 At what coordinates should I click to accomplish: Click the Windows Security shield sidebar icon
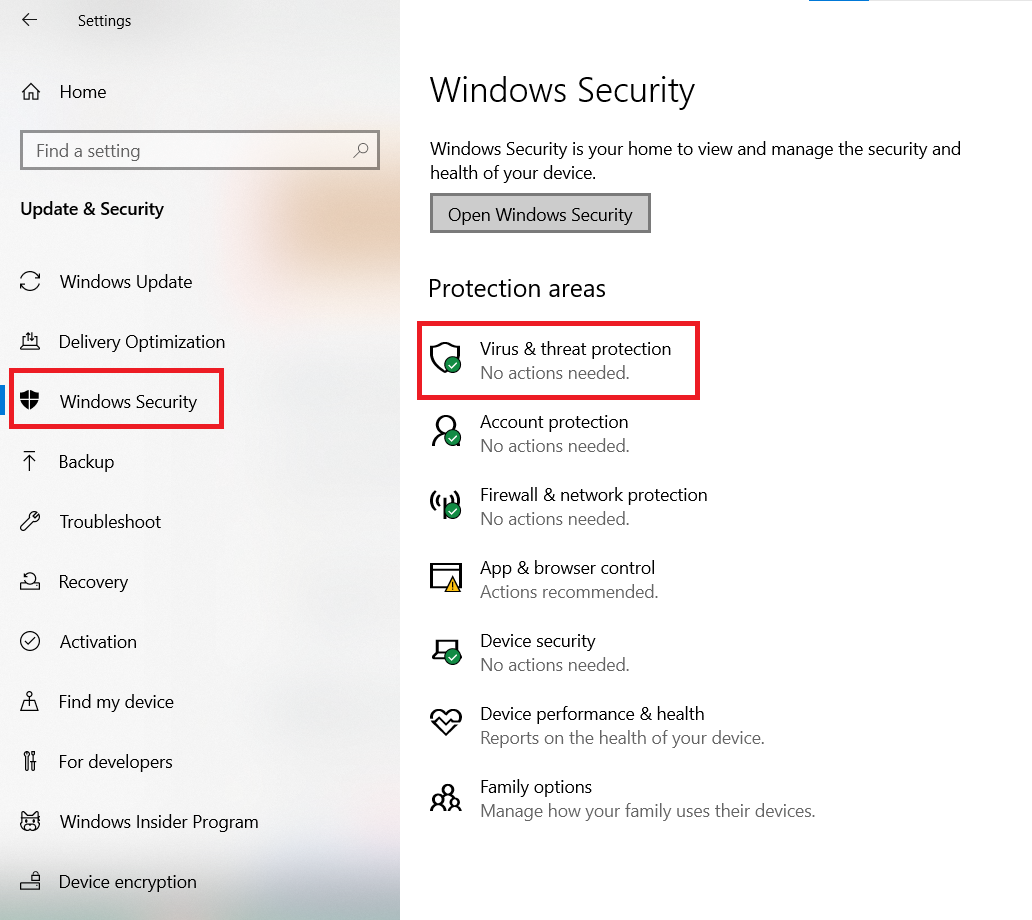point(30,399)
